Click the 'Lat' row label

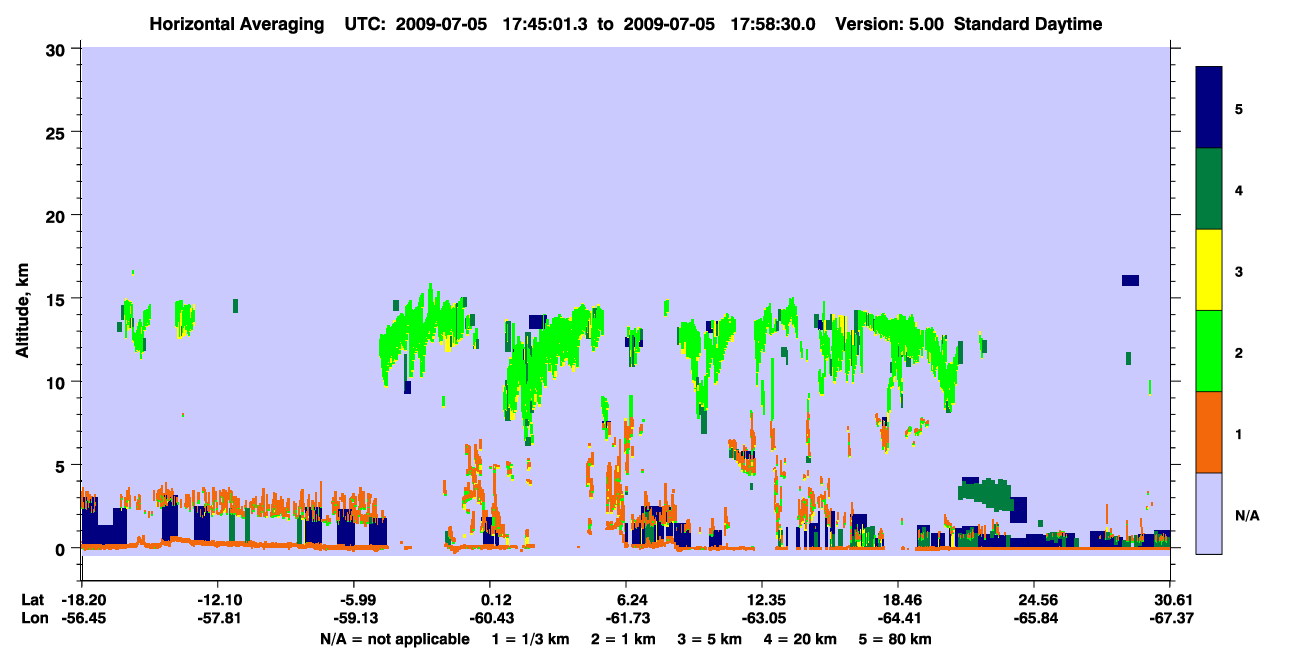32,600
